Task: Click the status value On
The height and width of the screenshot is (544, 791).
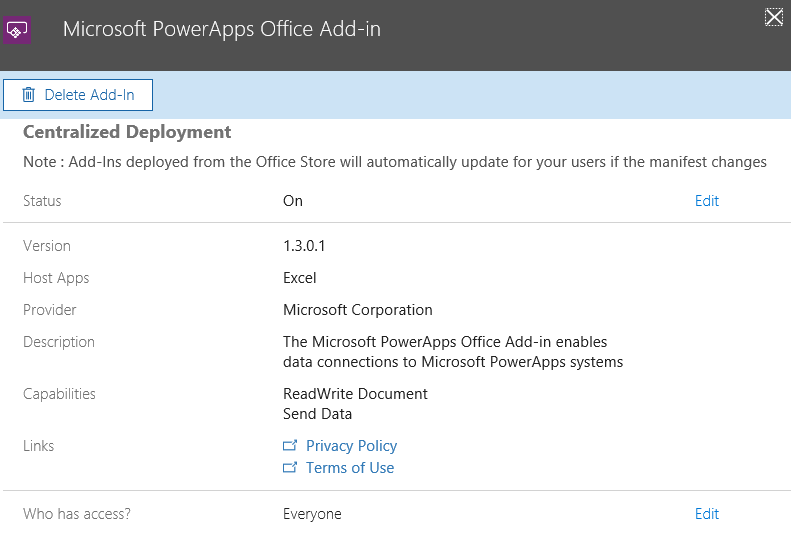Action: pos(293,201)
